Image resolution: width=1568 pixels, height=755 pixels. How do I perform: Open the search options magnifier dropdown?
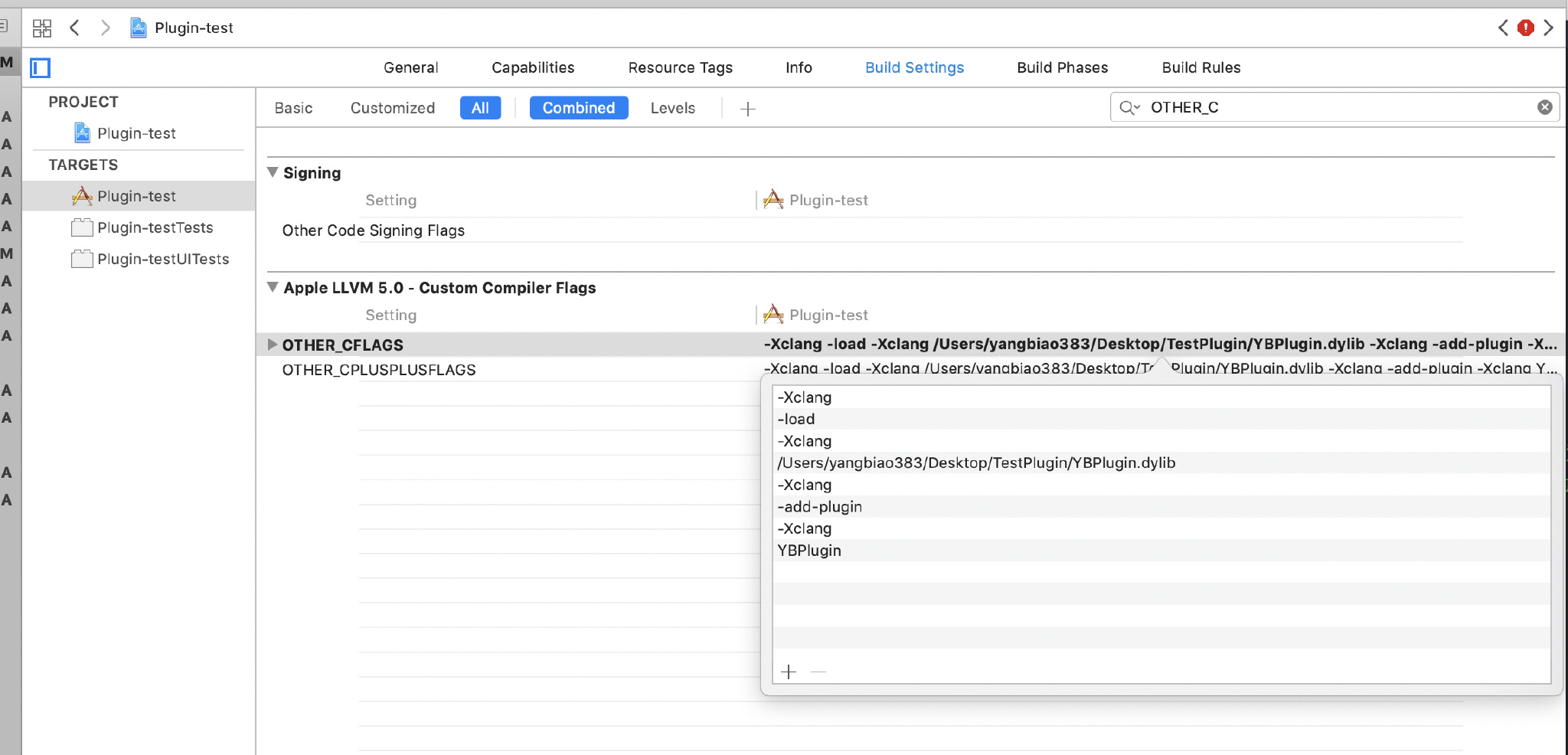pyautogui.click(x=1129, y=108)
